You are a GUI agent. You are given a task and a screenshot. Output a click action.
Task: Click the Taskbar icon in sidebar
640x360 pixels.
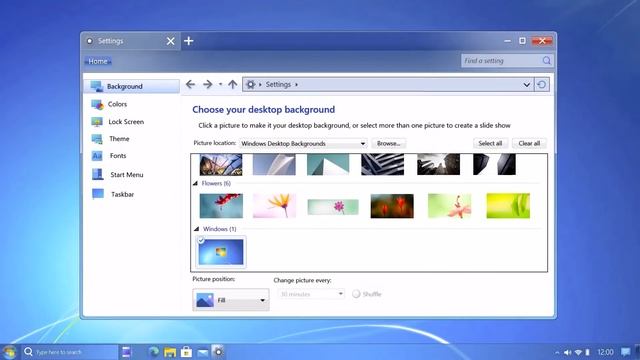point(98,194)
